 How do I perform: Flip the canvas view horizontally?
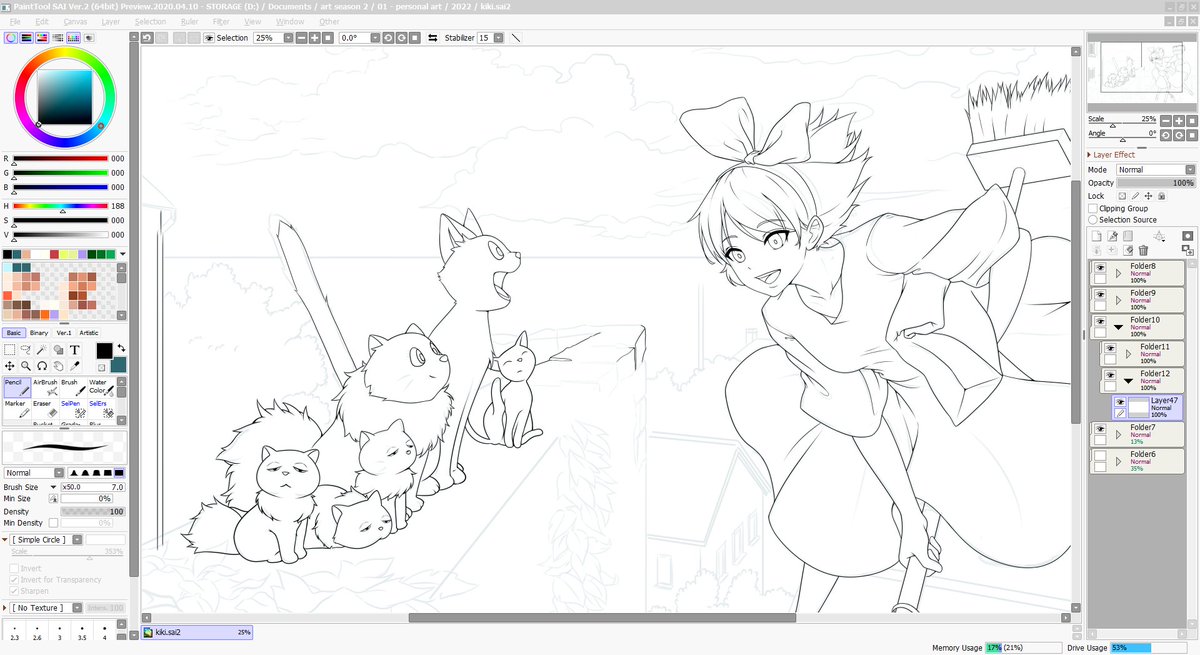(x=433, y=37)
